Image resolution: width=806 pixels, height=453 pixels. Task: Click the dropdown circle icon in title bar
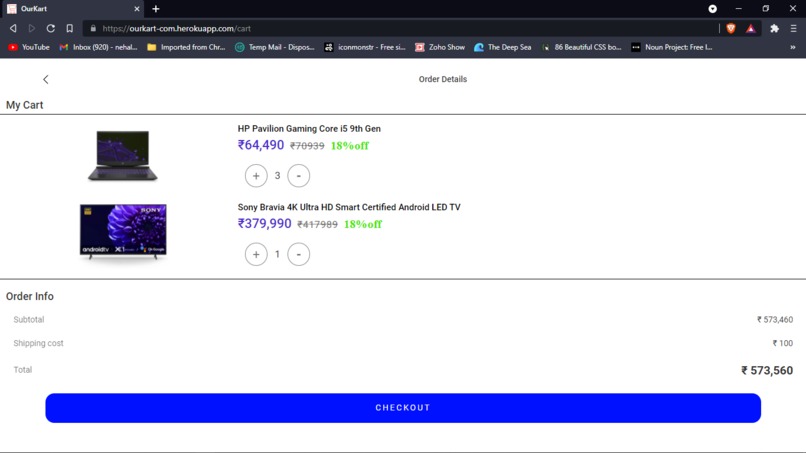[712, 9]
